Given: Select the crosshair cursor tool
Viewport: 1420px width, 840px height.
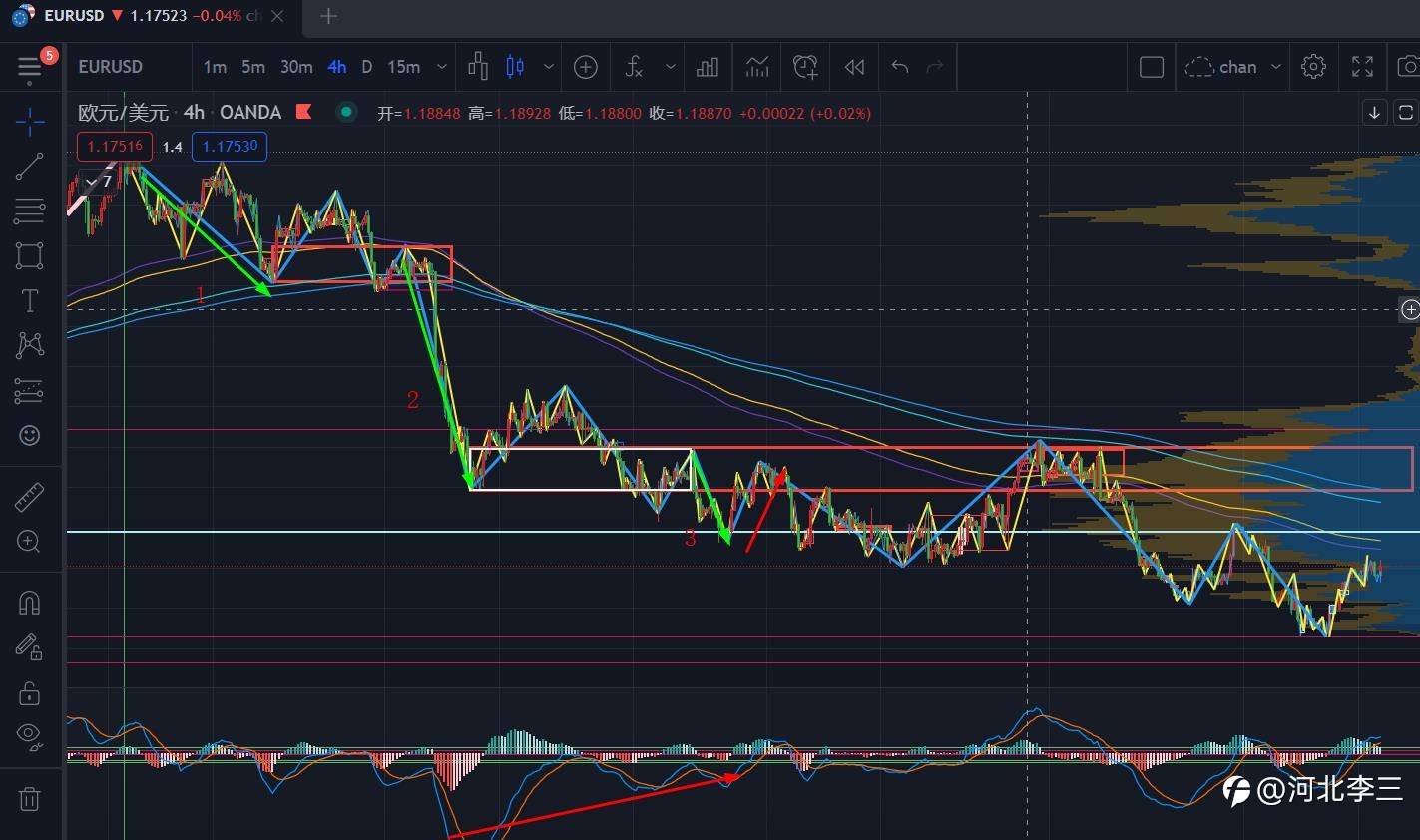Looking at the screenshot, I should pos(30,121).
